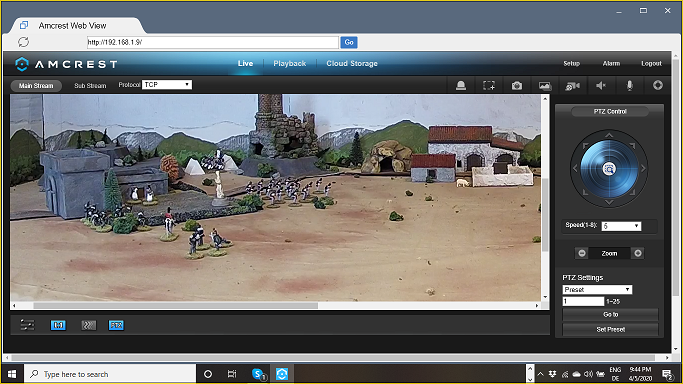Click Amcrest app icon in taskbar
Image resolution: width=683 pixels, height=384 pixels.
tap(282, 374)
